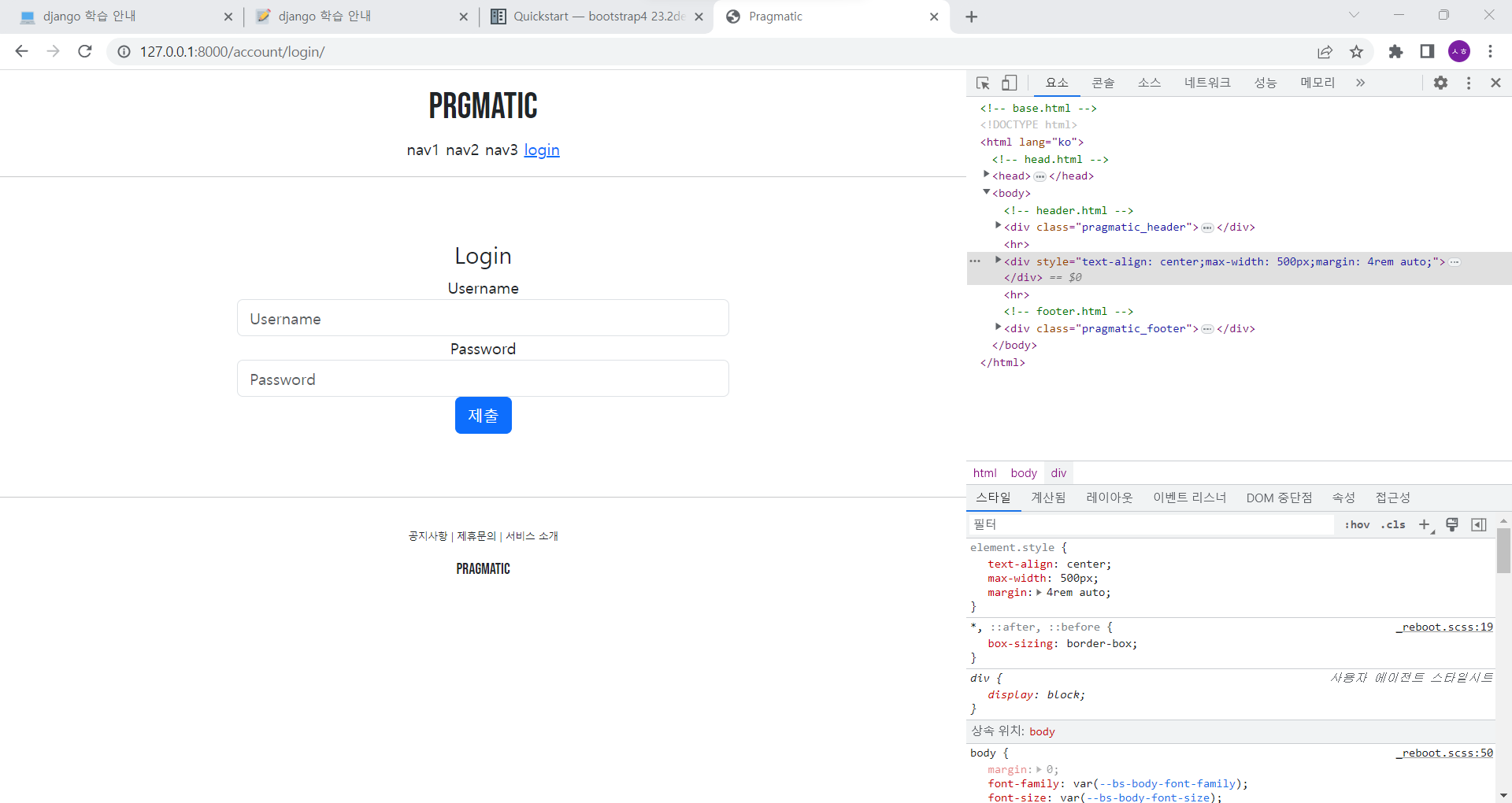
Task: Select the element inspector icon in DevTools
Action: [981, 83]
